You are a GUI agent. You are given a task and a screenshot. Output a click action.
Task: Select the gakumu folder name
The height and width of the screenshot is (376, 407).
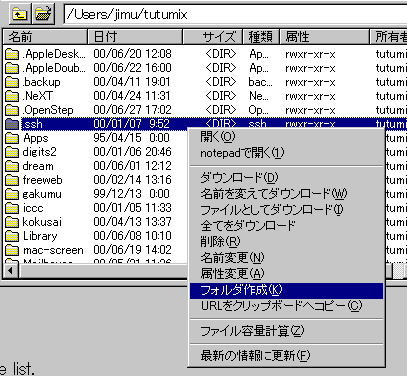[x=42, y=194]
